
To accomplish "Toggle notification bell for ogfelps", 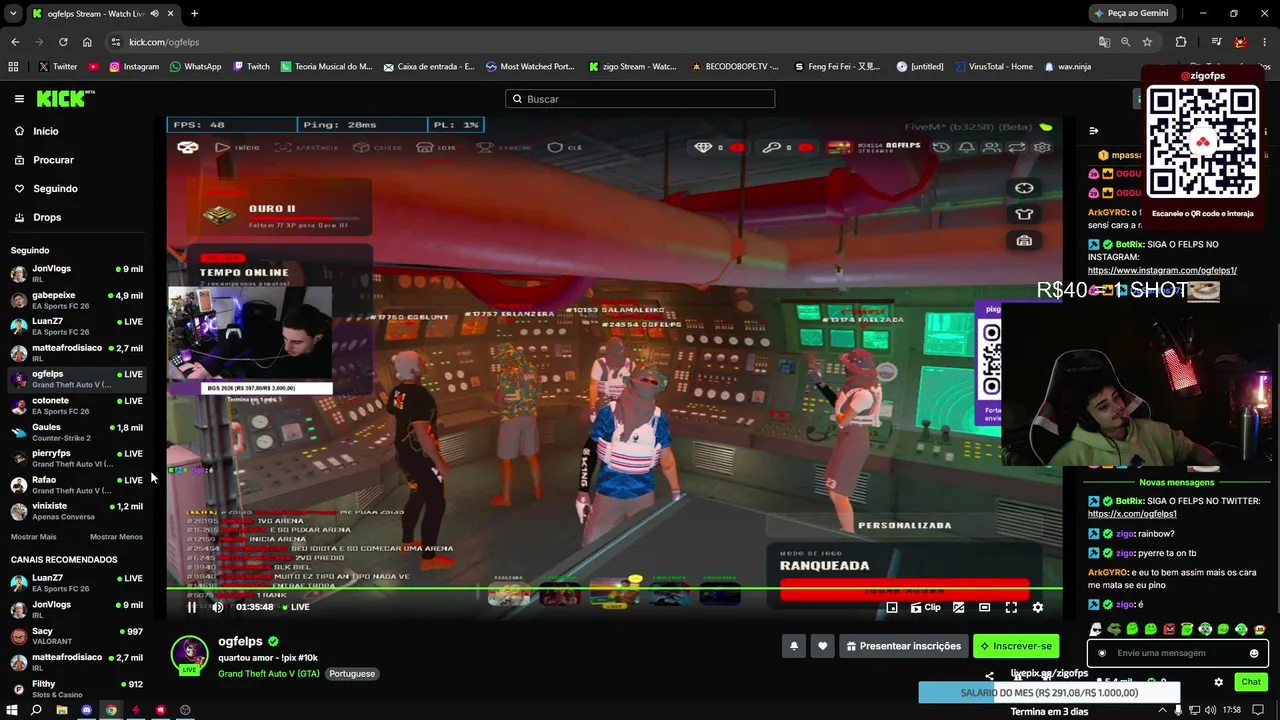I will [794, 646].
